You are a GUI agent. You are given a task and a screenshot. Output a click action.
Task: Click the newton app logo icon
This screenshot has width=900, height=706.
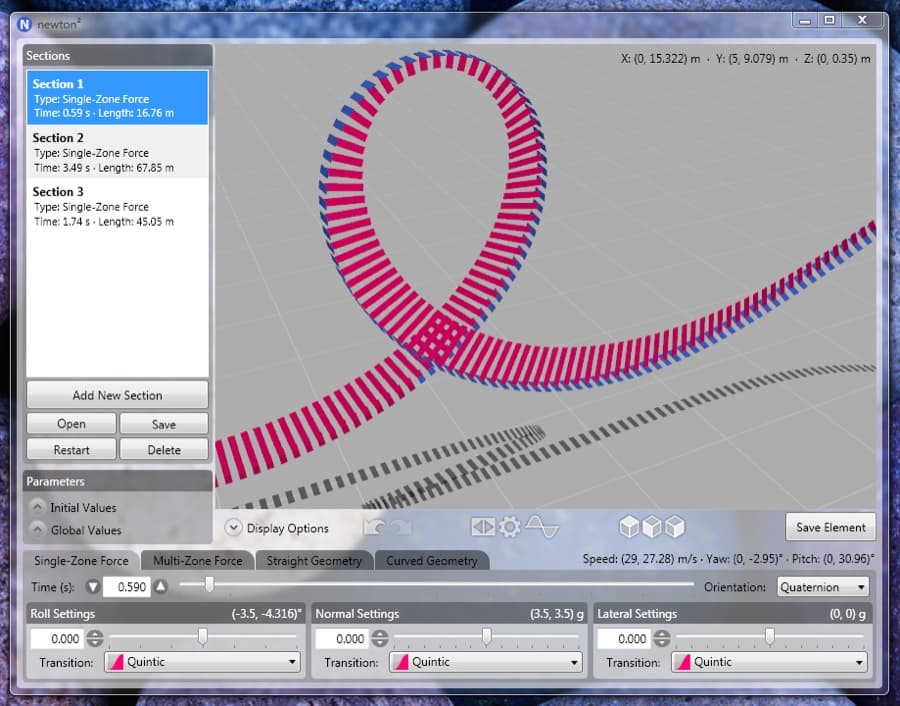coord(24,25)
